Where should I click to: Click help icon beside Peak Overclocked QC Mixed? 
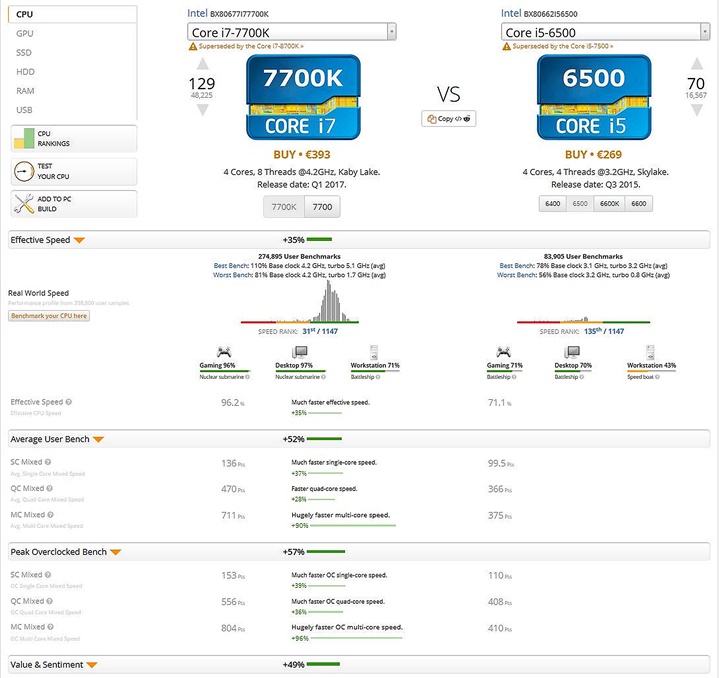click(50, 601)
